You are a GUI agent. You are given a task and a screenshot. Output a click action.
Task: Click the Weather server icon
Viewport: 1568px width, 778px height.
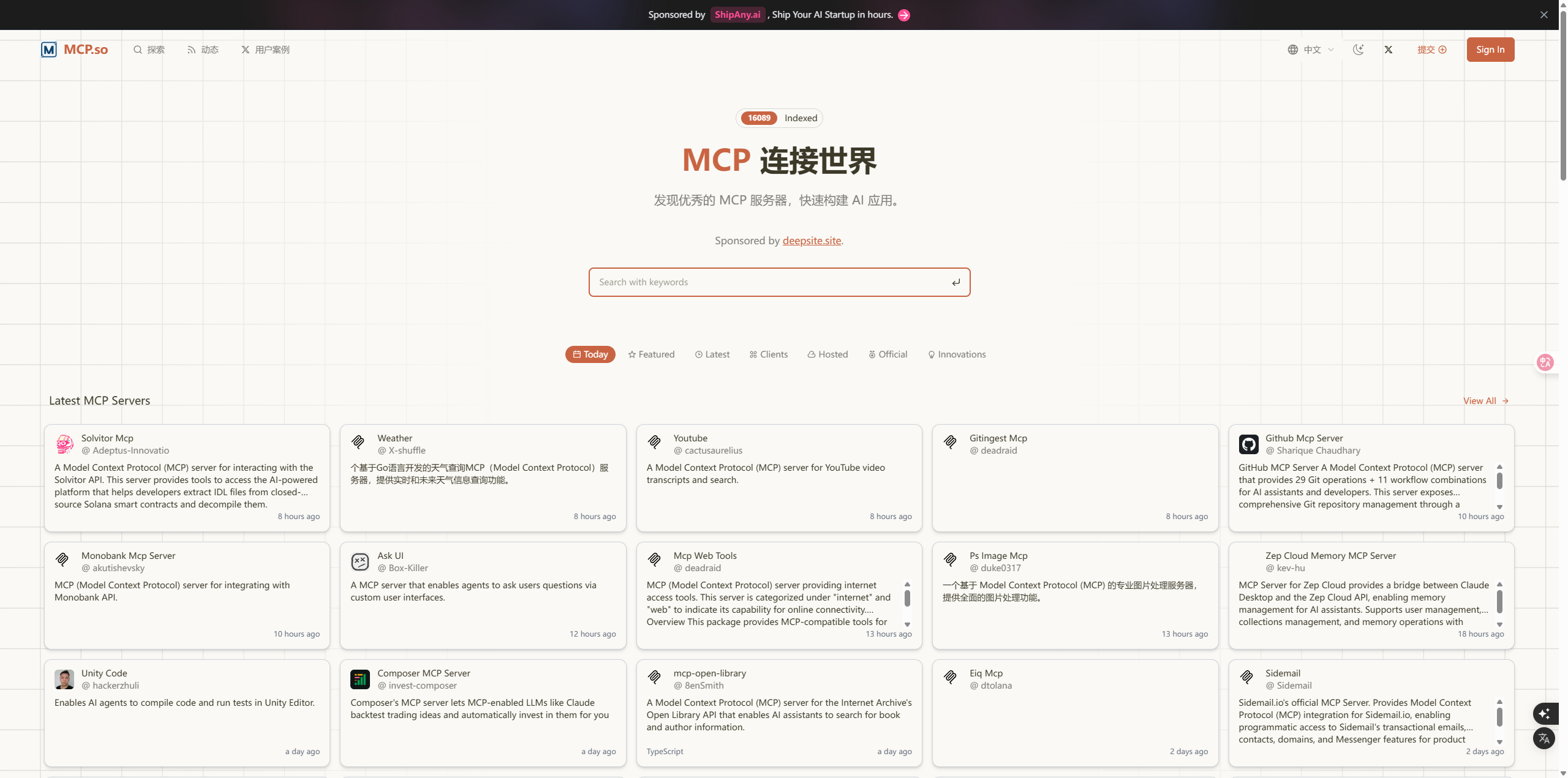[x=358, y=441]
